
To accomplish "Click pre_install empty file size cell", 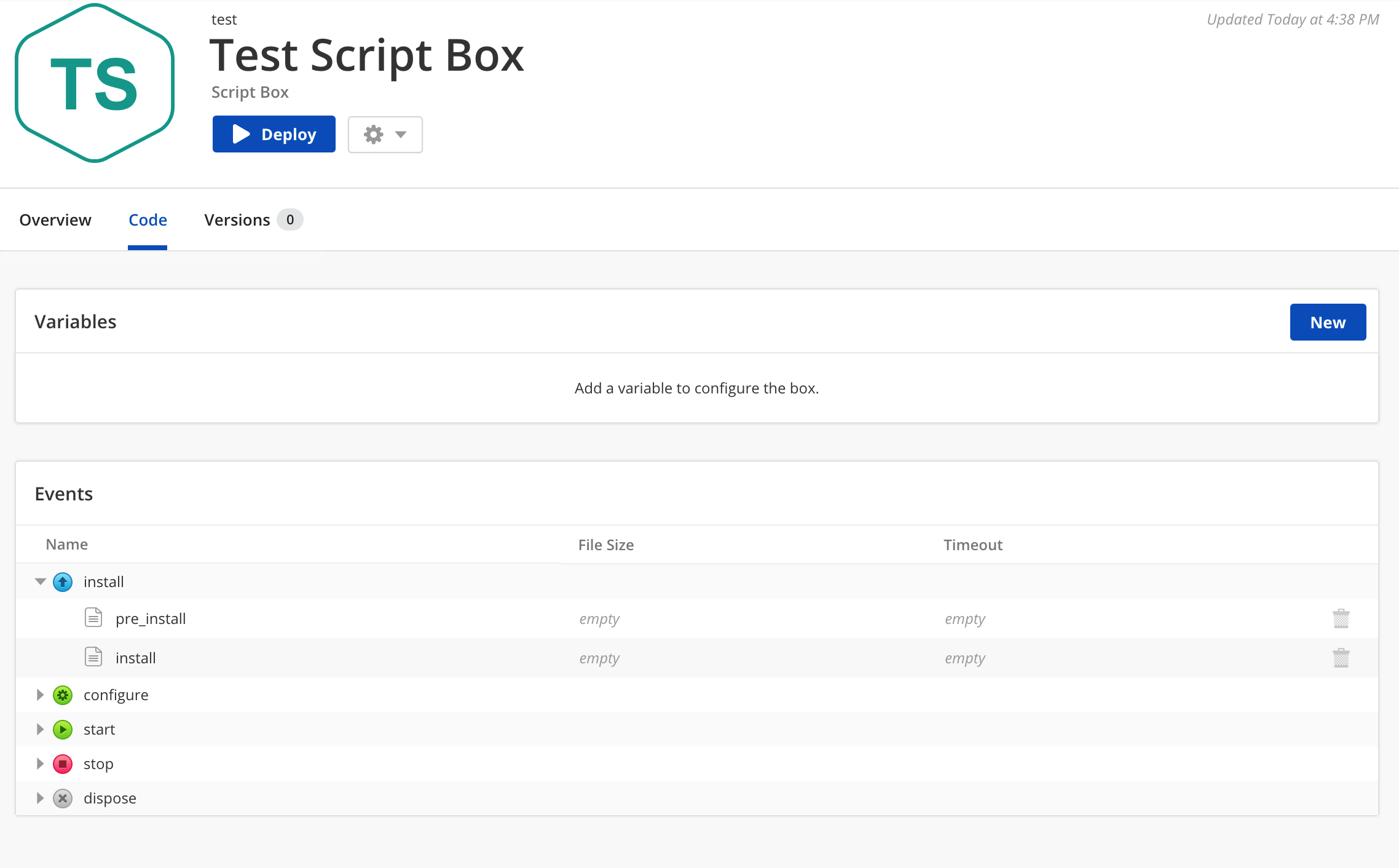I will pos(599,619).
